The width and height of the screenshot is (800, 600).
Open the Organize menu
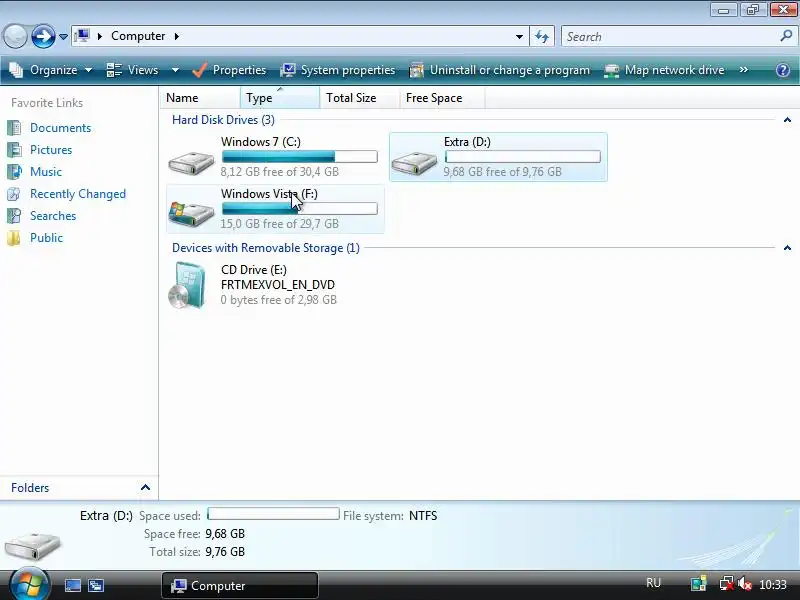pyautogui.click(x=51, y=70)
